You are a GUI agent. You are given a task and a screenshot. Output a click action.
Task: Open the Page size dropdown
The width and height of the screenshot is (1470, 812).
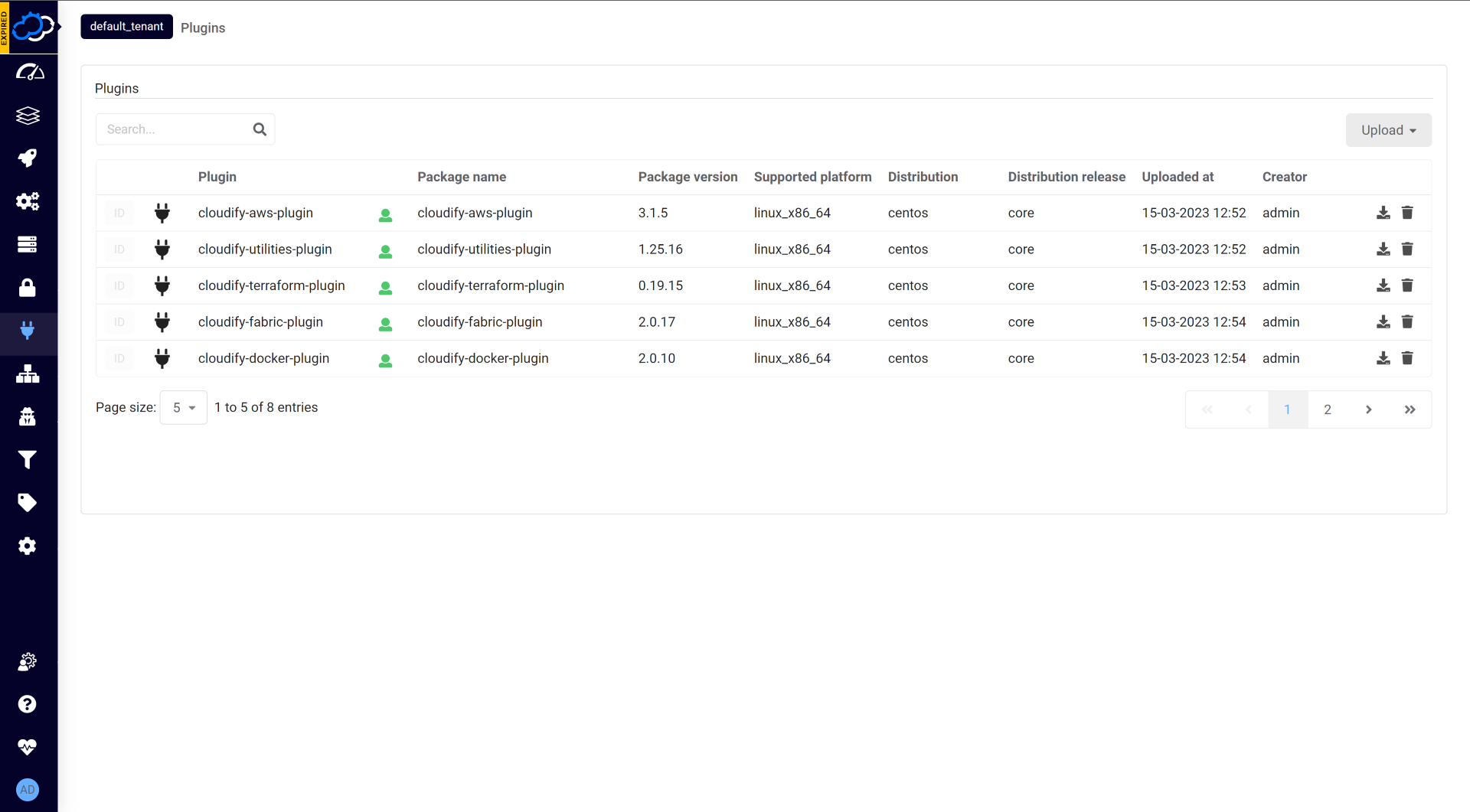(x=184, y=408)
